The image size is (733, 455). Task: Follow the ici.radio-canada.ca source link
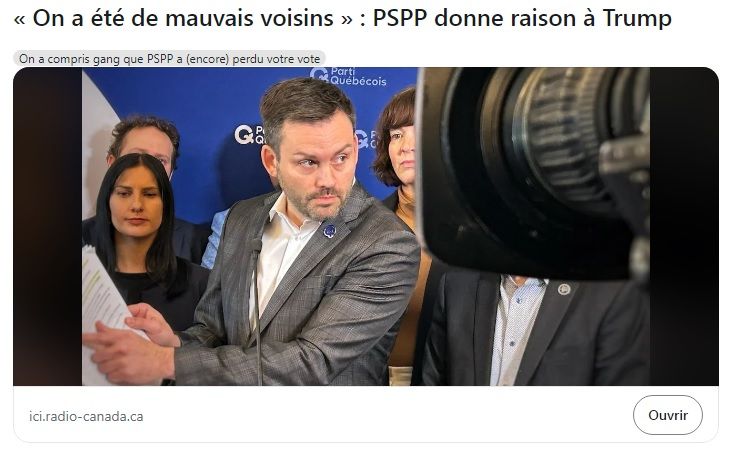86,416
